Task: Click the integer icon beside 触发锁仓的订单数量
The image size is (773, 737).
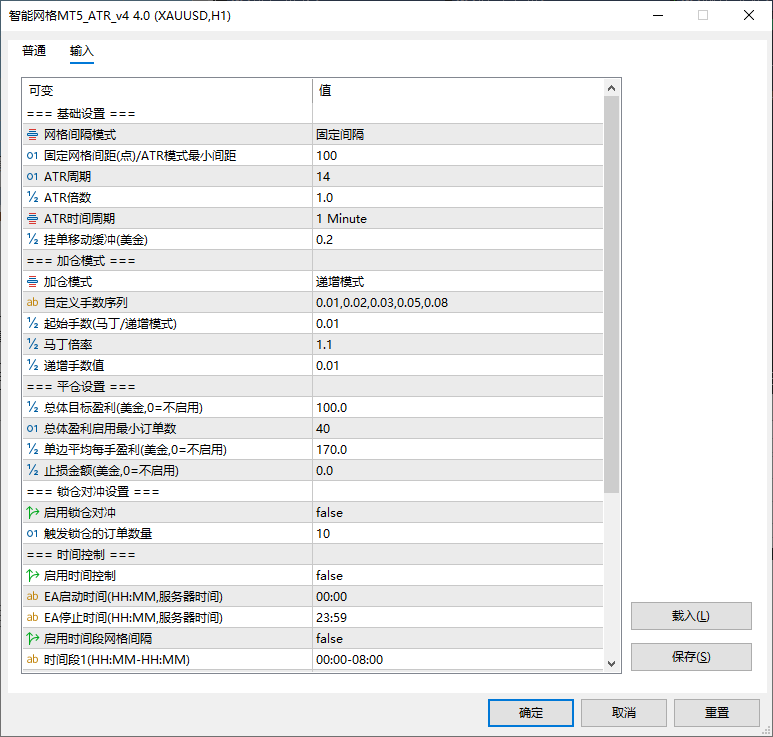Action: pyautogui.click(x=33, y=533)
